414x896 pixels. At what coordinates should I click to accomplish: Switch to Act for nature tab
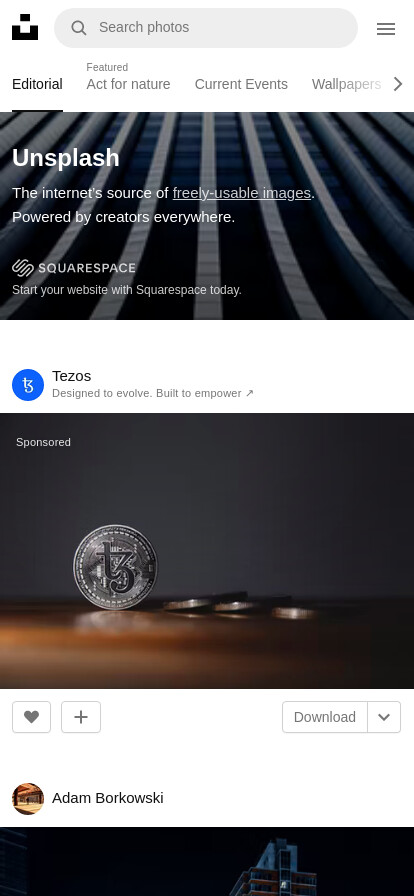tap(128, 84)
